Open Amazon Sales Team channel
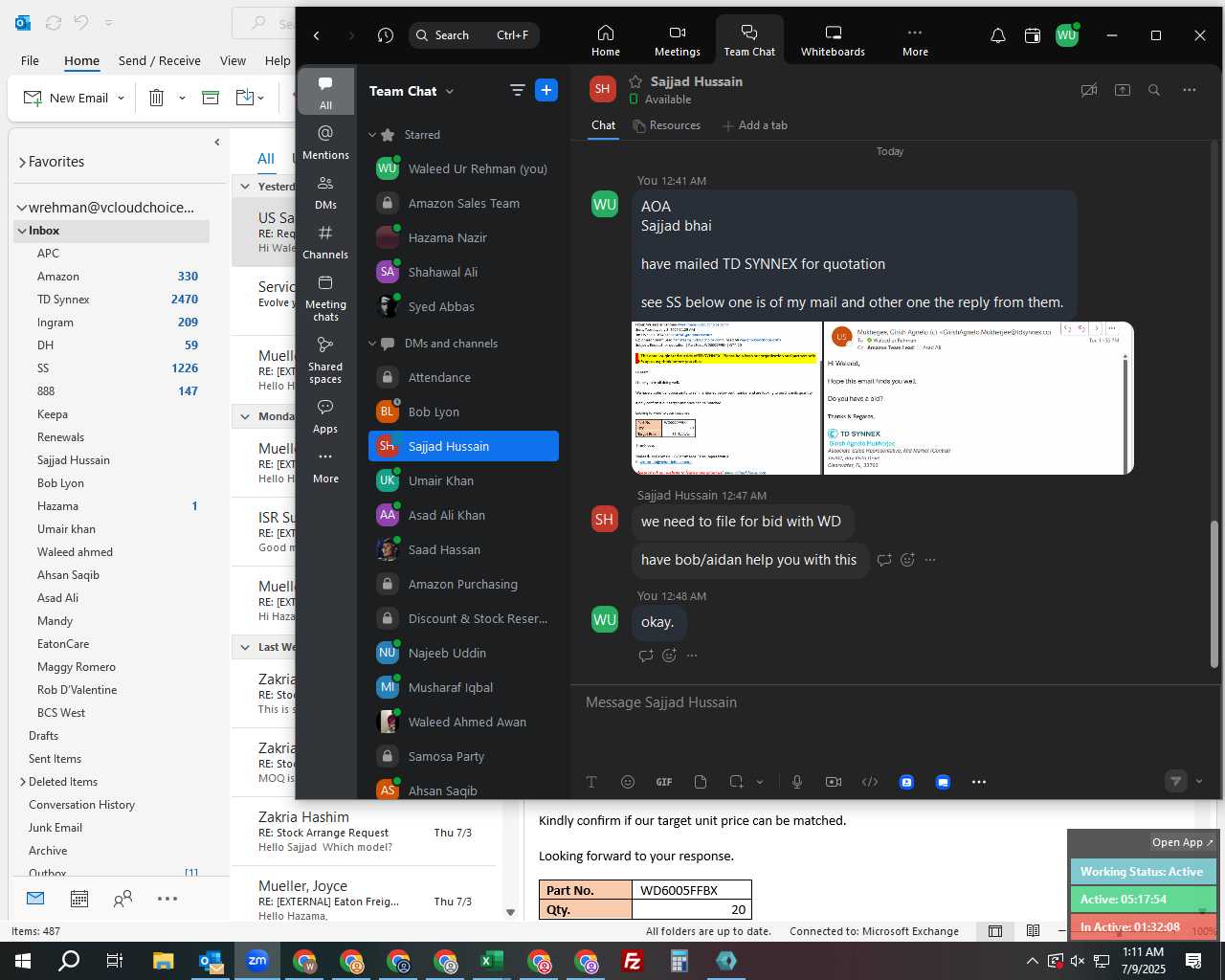Viewport: 1225px width, 980px height. click(x=463, y=203)
